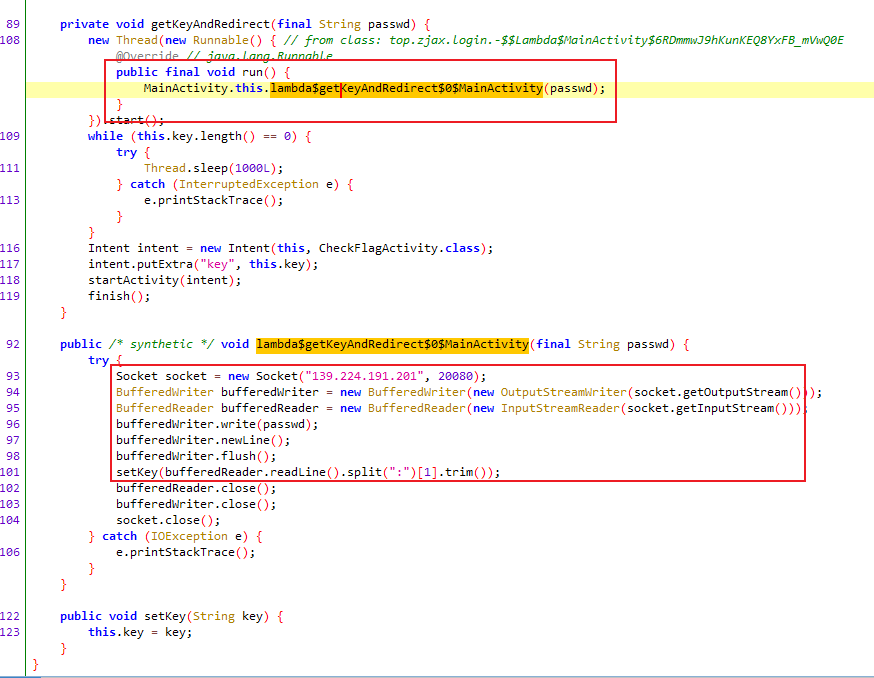Click the lambda$getKeyAndRedirect$0$MainActivity declaration on line 92
This screenshot has width=874, height=678.
pyautogui.click(x=392, y=344)
